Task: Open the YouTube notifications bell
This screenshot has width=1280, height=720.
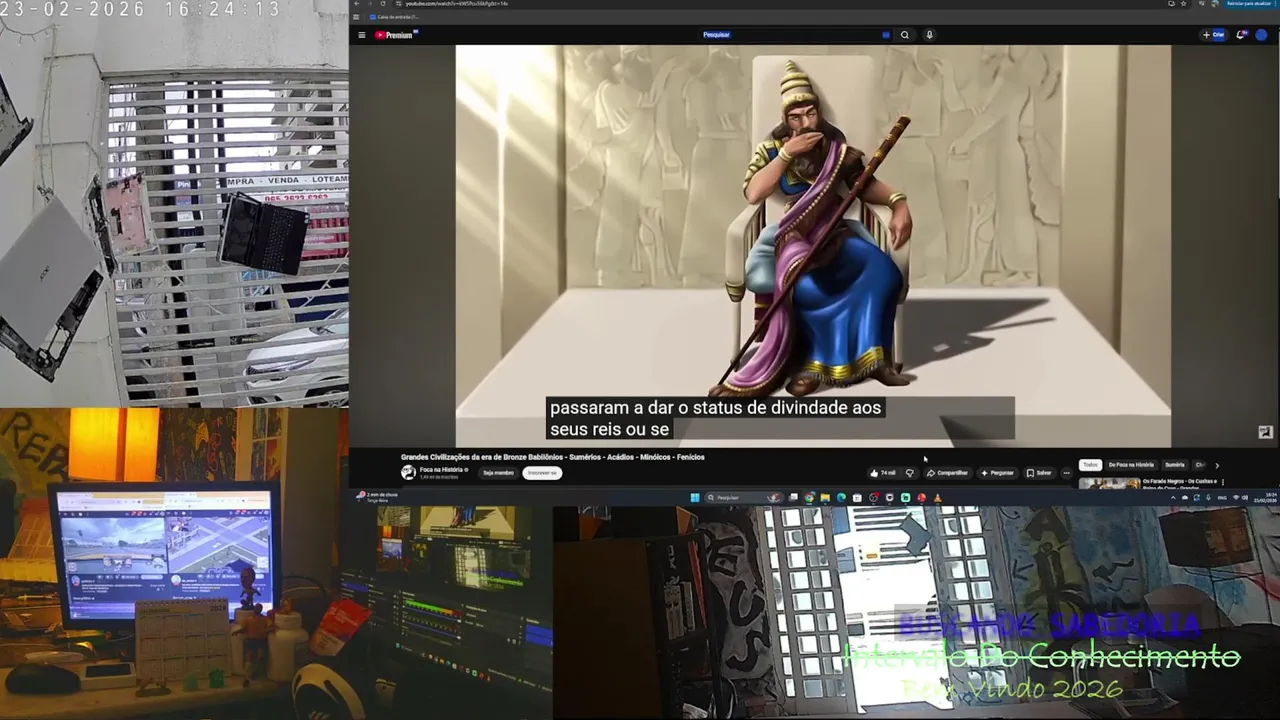Action: tap(1241, 35)
